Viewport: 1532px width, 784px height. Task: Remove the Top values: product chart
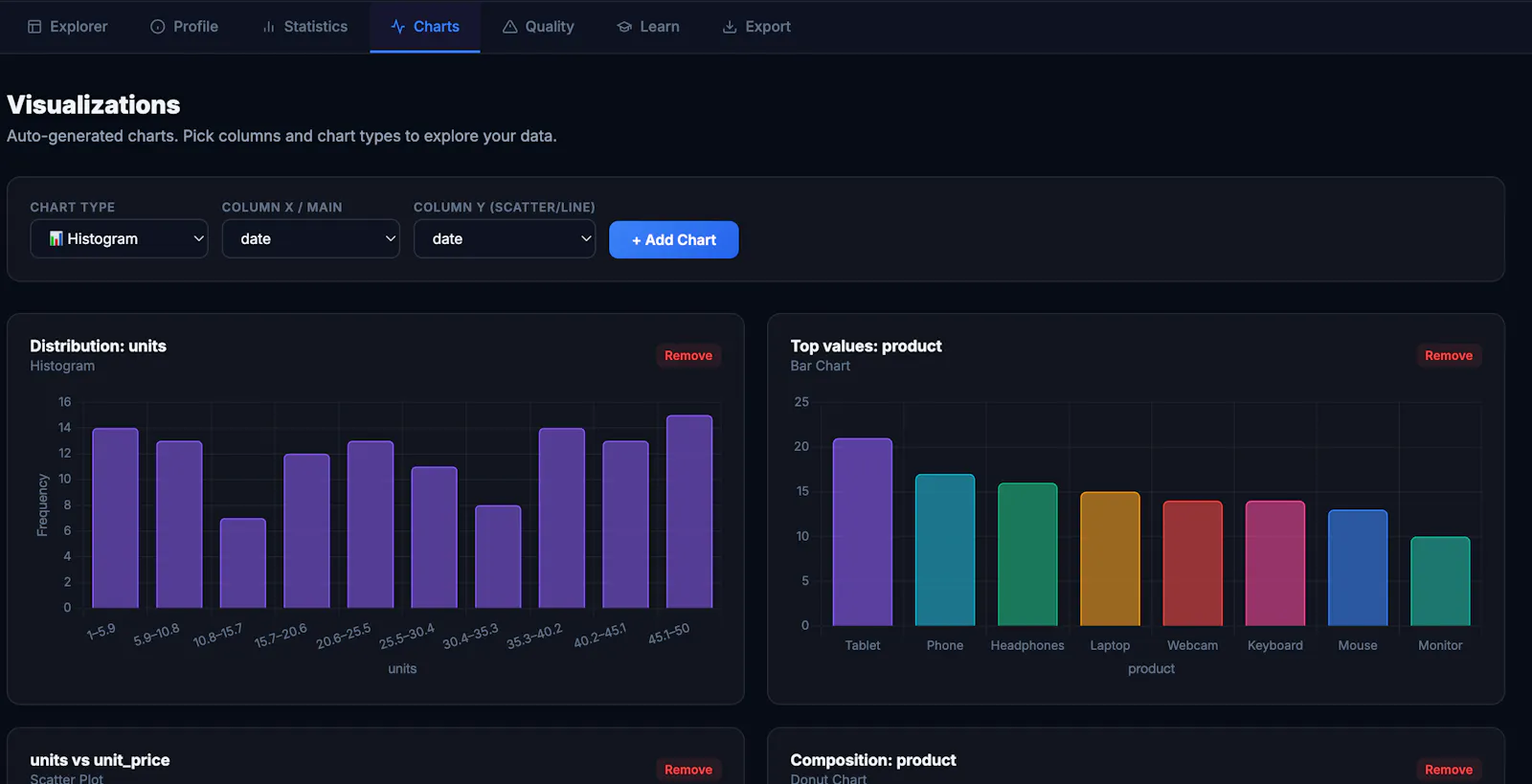(1449, 355)
